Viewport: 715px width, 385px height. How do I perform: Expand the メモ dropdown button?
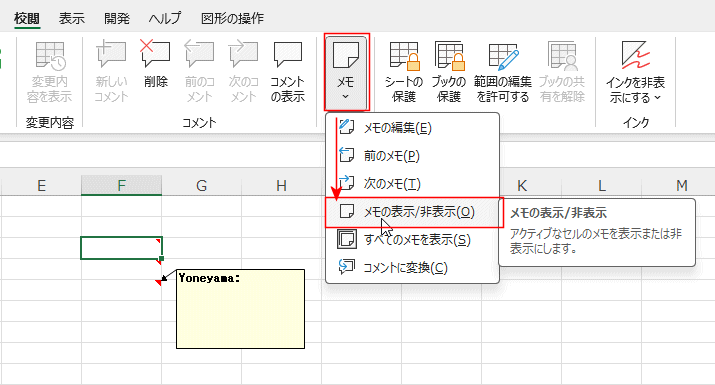pos(346,73)
